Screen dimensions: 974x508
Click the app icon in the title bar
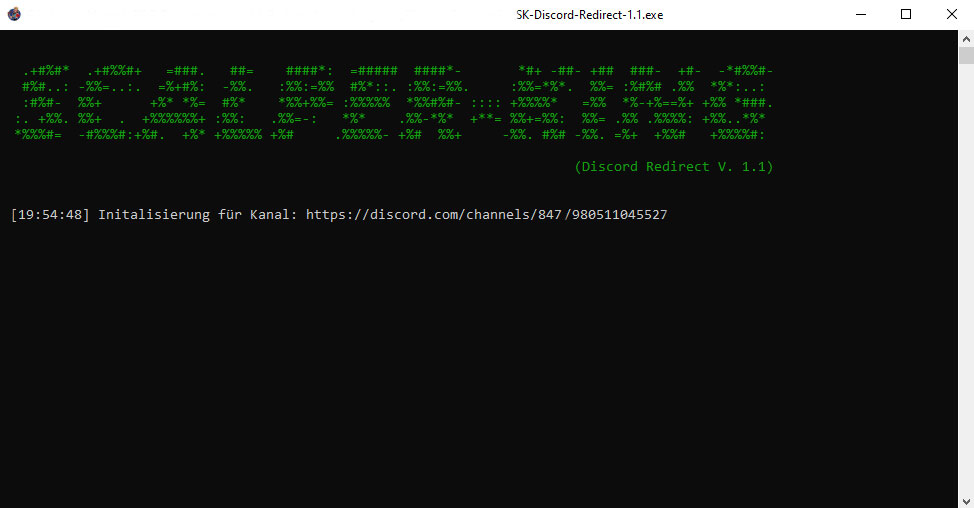point(14,14)
